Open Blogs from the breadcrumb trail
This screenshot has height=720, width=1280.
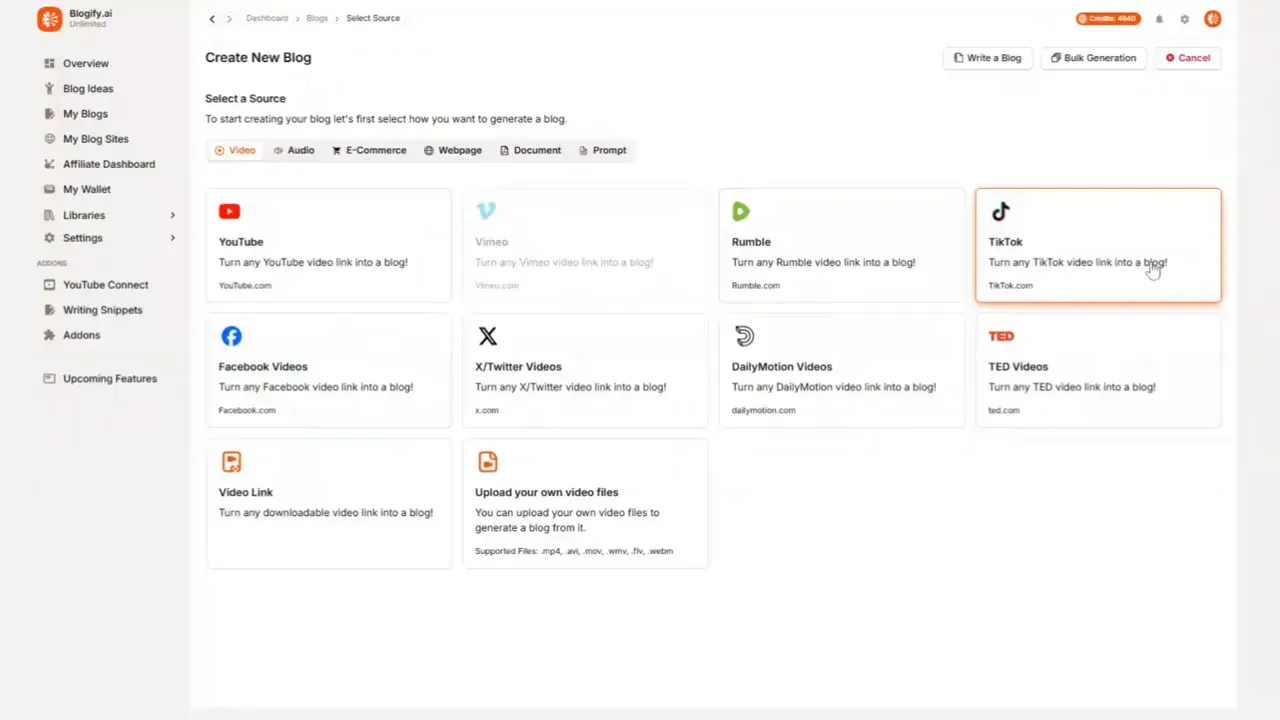[317, 18]
